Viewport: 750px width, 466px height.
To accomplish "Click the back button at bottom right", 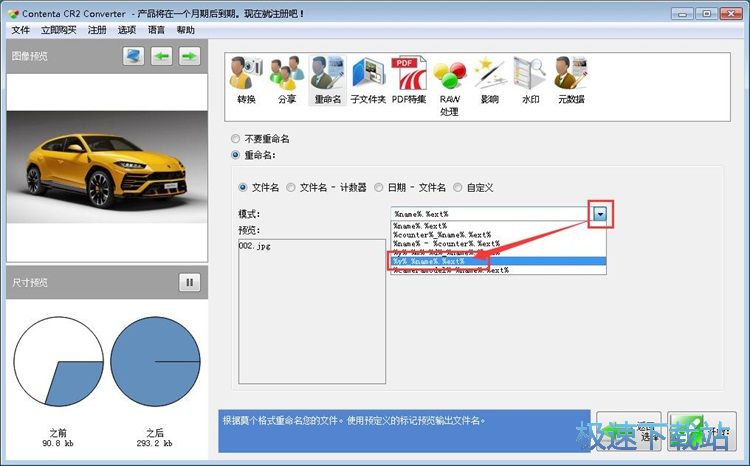I will click(629, 431).
